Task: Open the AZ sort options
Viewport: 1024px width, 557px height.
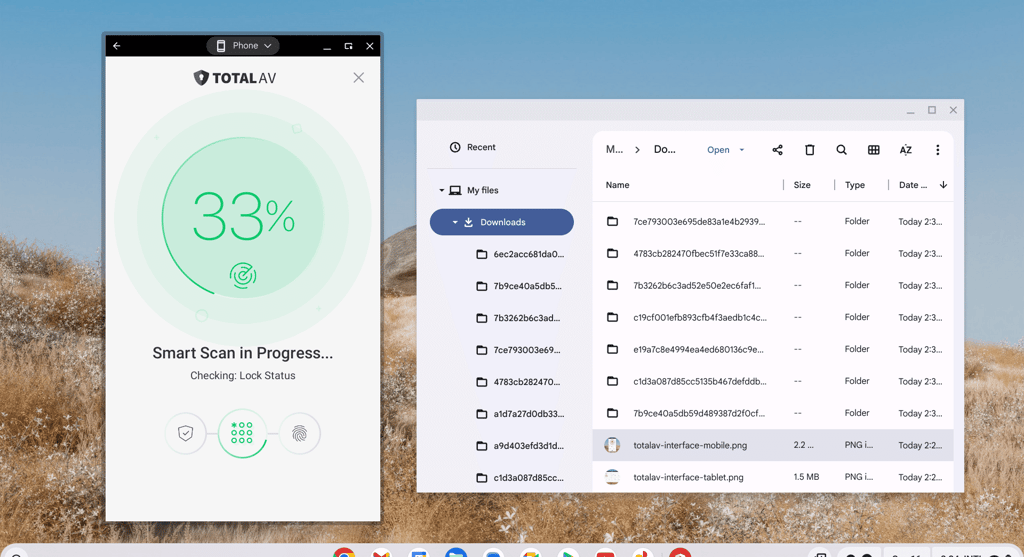Action: tap(905, 150)
